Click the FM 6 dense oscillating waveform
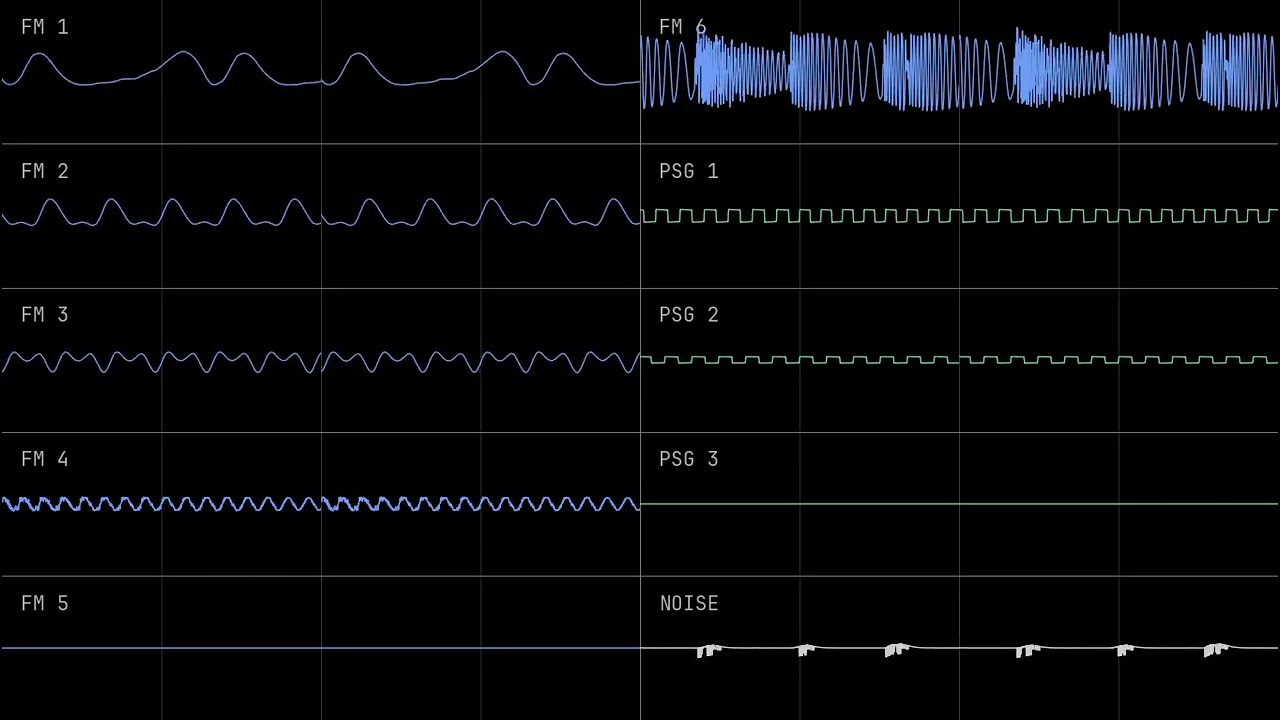The image size is (1280, 720). [959, 69]
